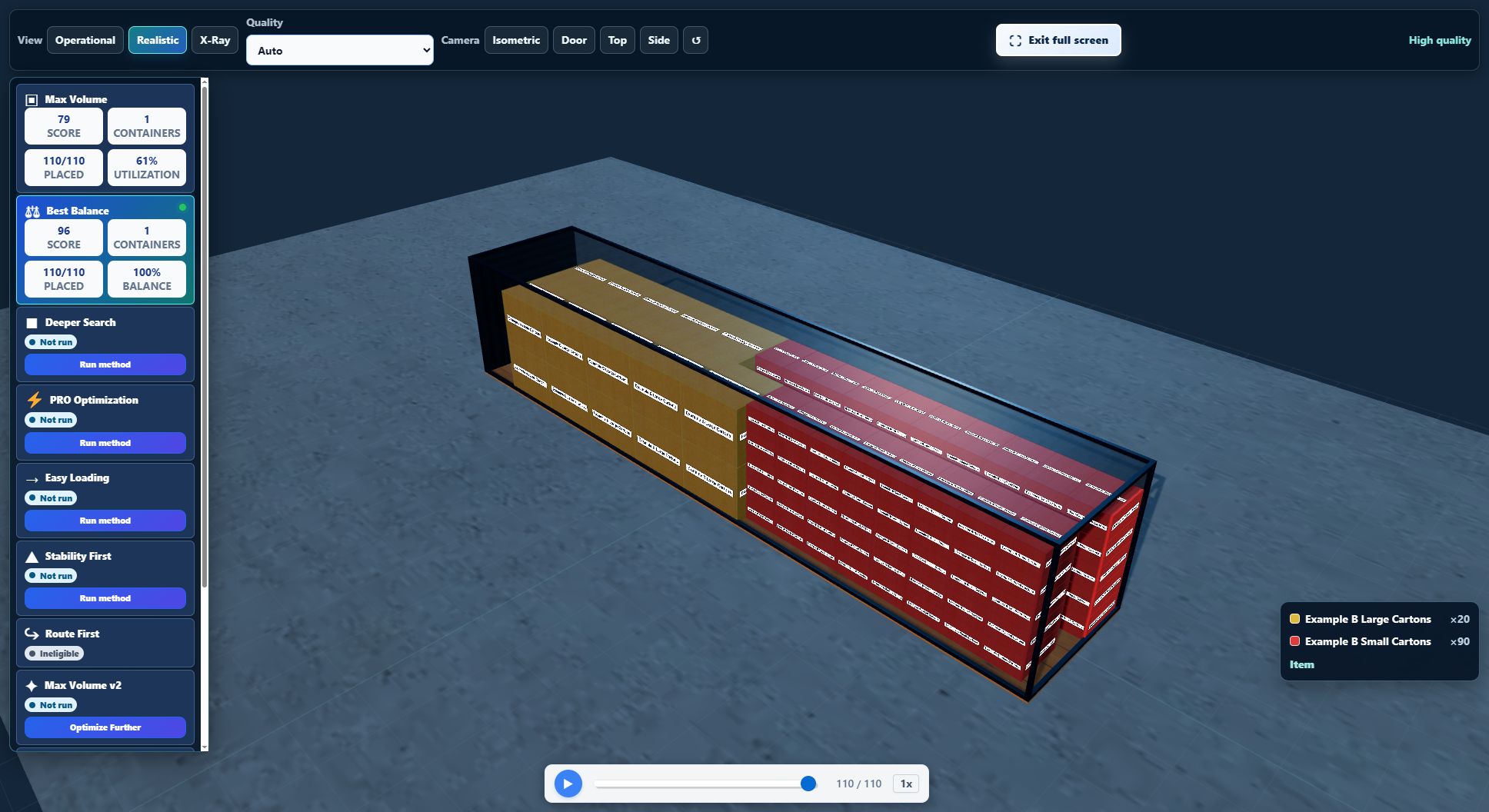This screenshot has width=1489, height=812.
Task: Run method for Deeper Search
Action: (x=105, y=364)
